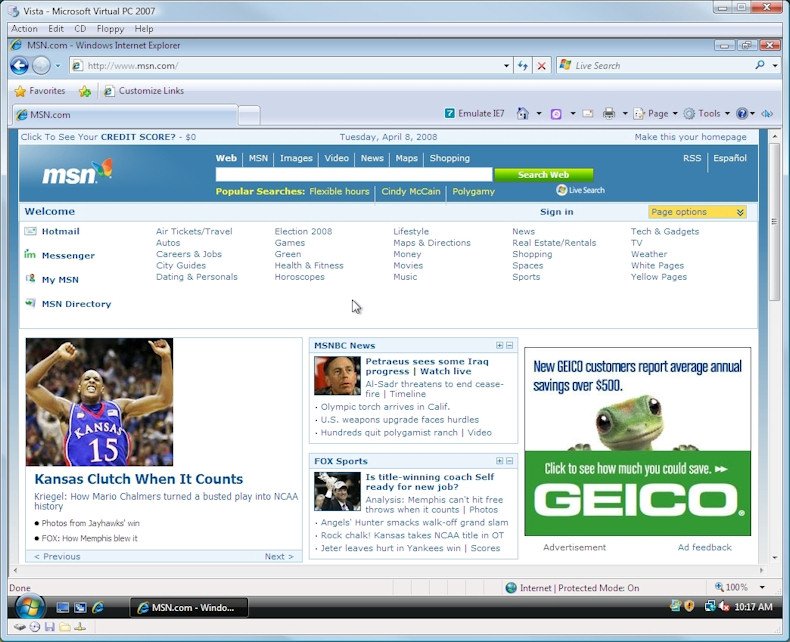This screenshot has height=642, width=790.
Task: Click Virtual PC CD drive status icon
Action: pyautogui.click(x=35, y=627)
